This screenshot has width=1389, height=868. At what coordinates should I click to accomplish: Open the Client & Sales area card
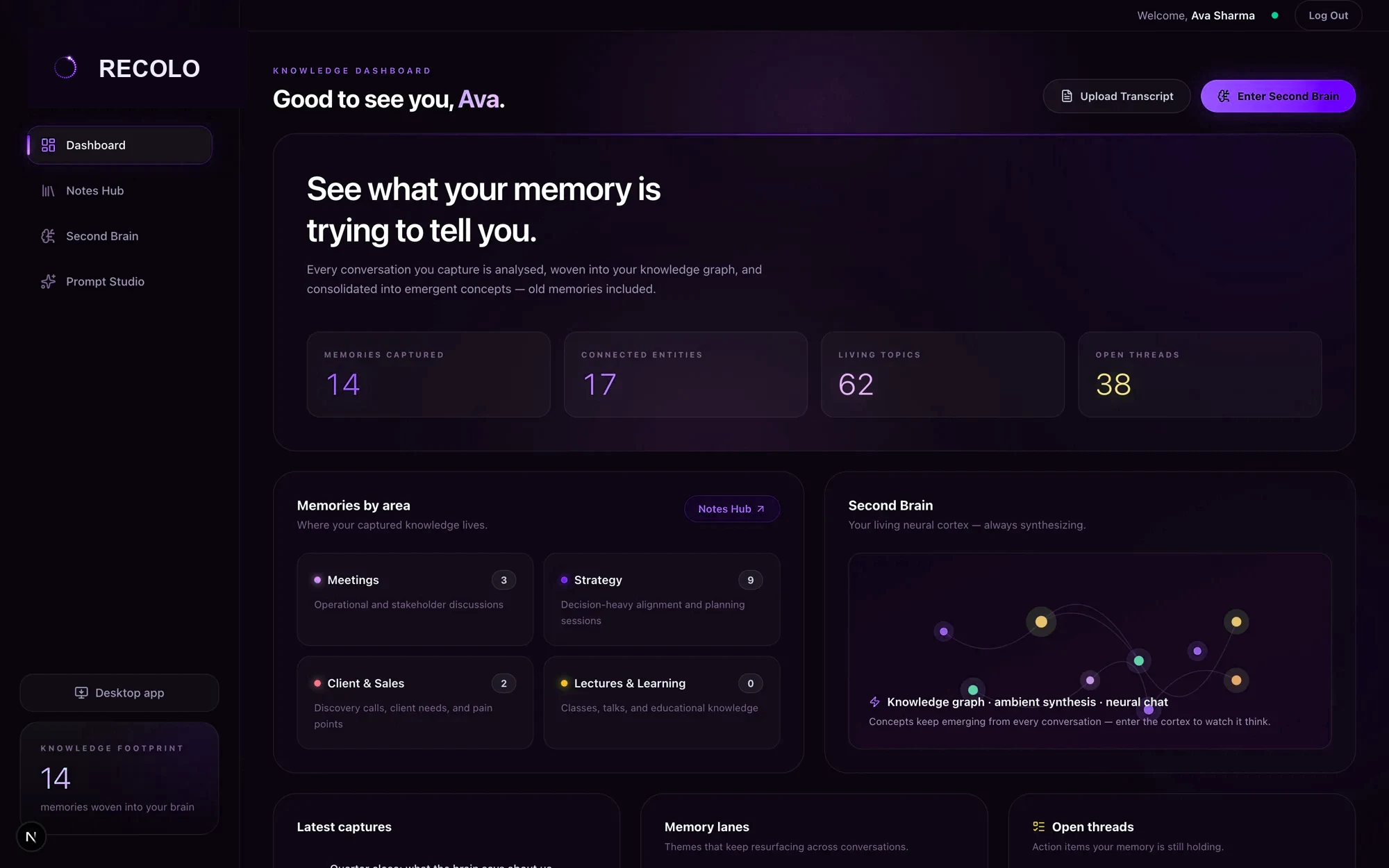coord(415,703)
